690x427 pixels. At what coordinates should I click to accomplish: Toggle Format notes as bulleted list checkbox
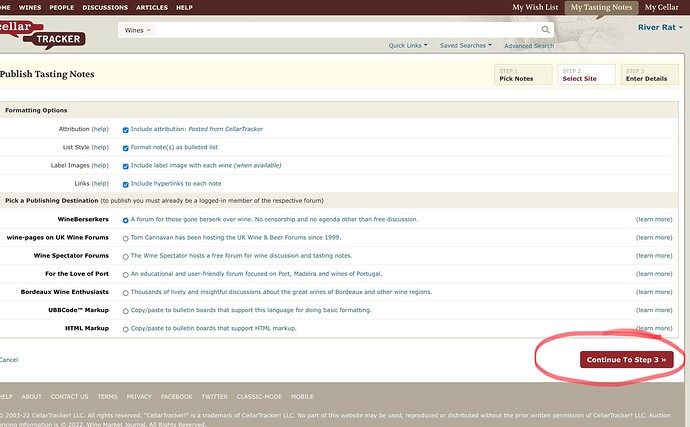[125, 148]
